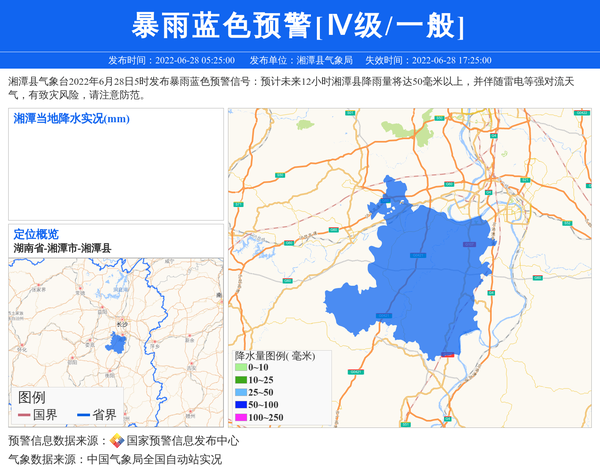The image size is (600, 471).
Task: Select the dark blue 50~100 rainfall swatch
Action: pos(240,404)
